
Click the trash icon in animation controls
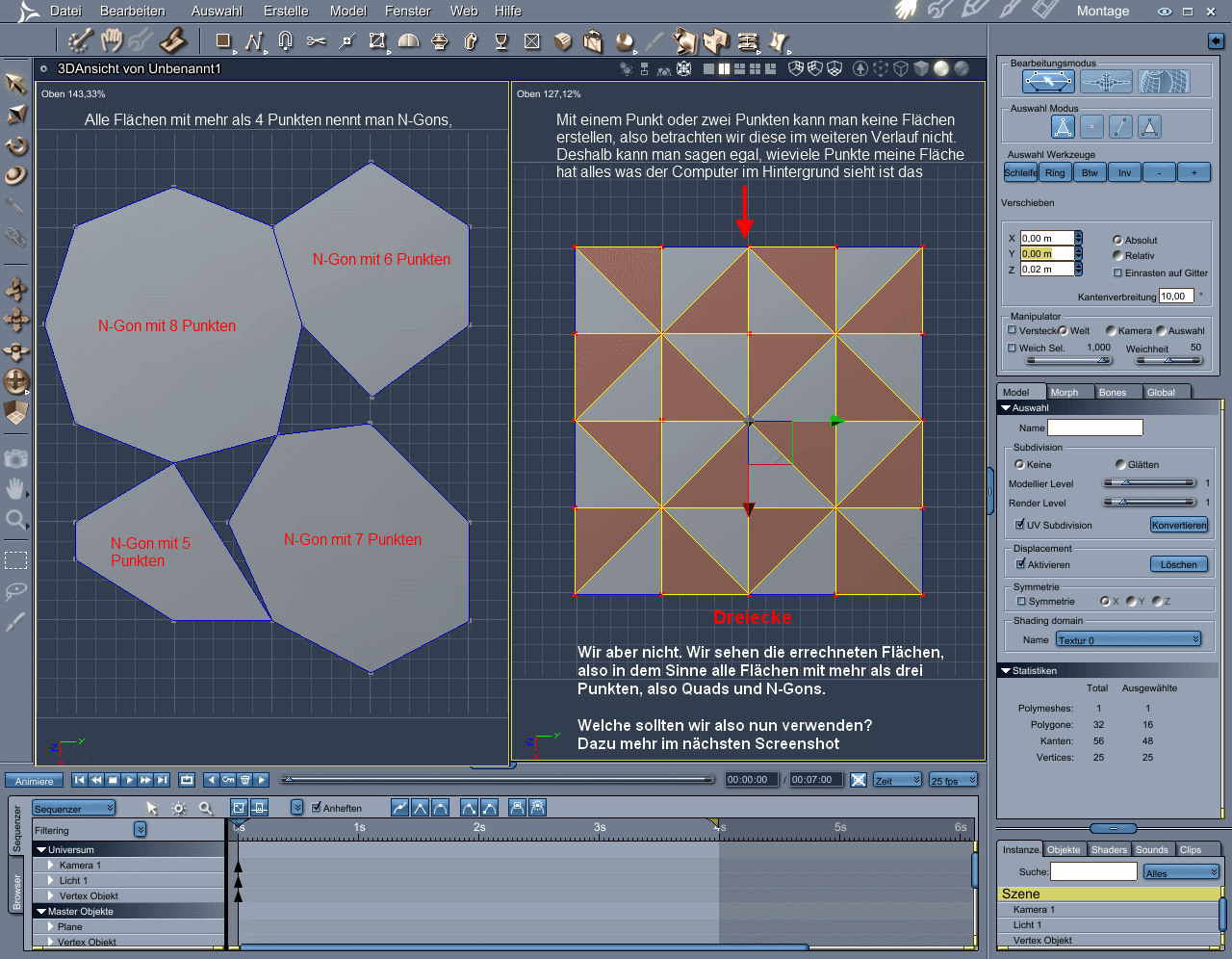245,780
